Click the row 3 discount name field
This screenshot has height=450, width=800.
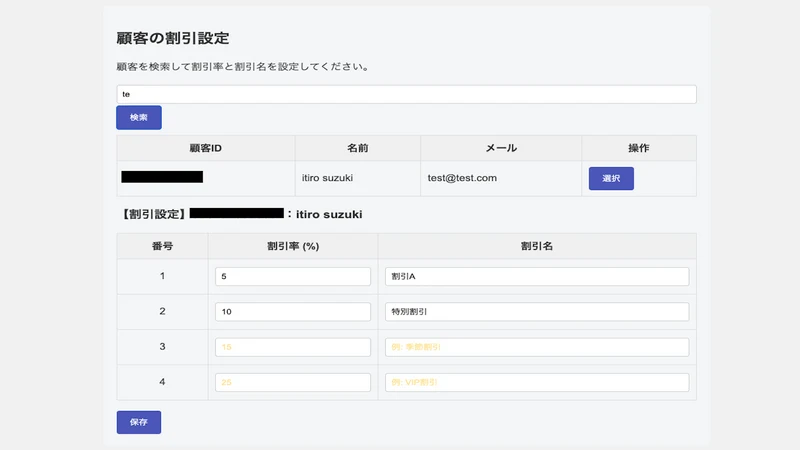point(537,347)
